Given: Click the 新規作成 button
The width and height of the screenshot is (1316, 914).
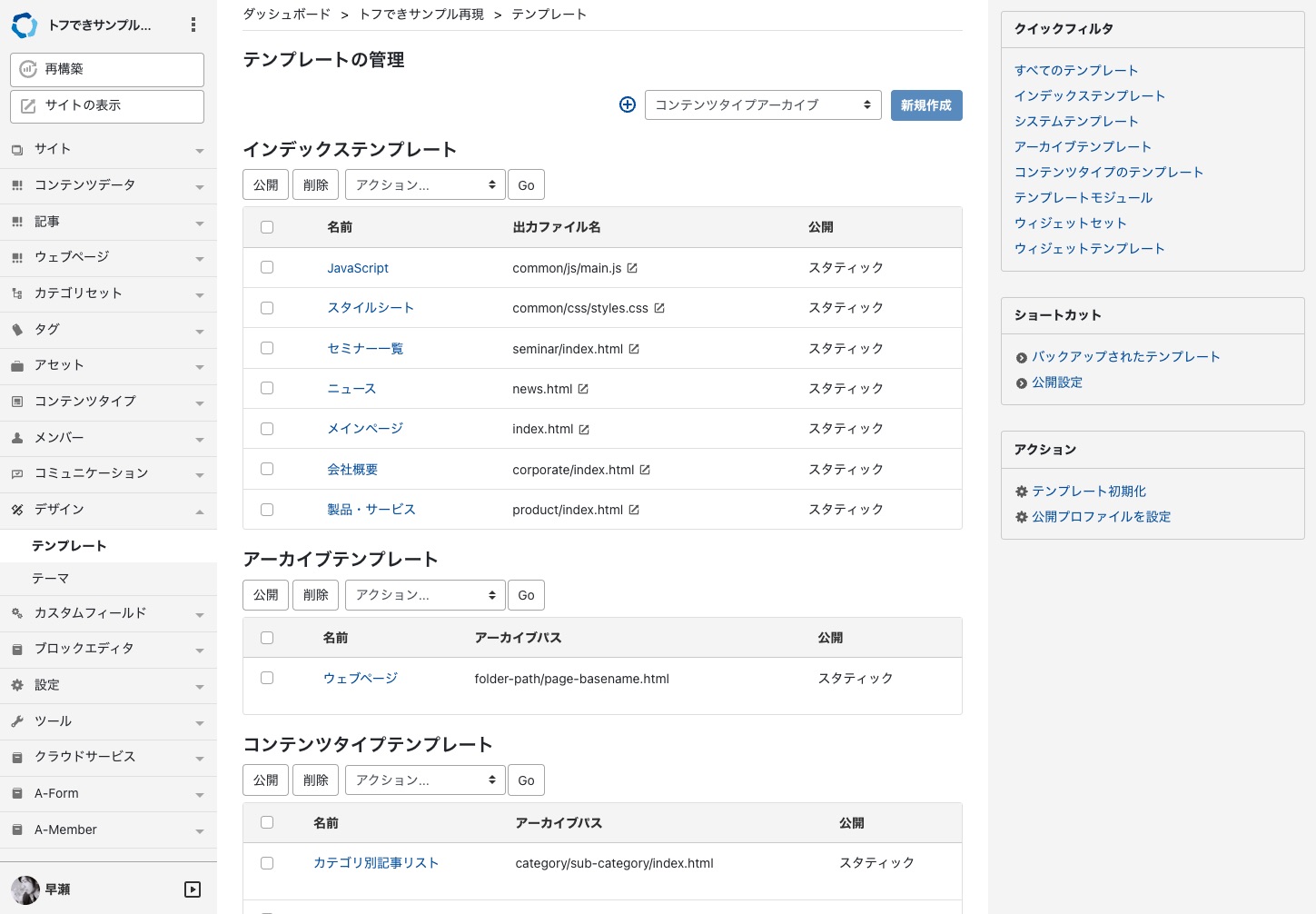Looking at the screenshot, I should coord(926,105).
